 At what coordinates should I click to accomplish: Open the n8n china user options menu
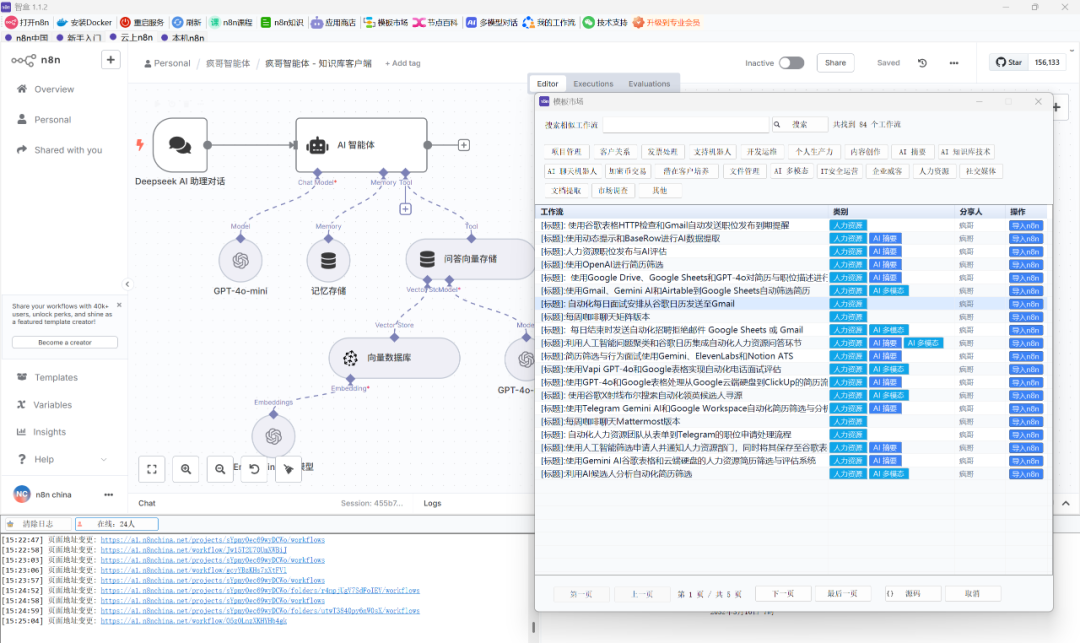tap(108, 495)
